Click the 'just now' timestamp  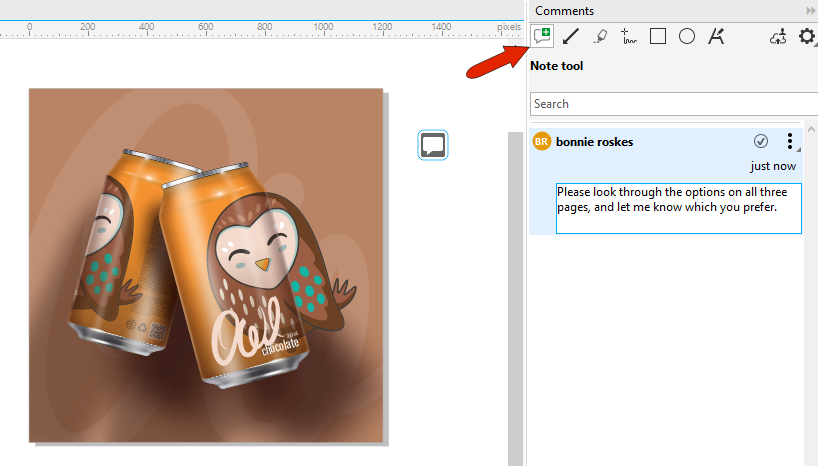pyautogui.click(x=773, y=166)
